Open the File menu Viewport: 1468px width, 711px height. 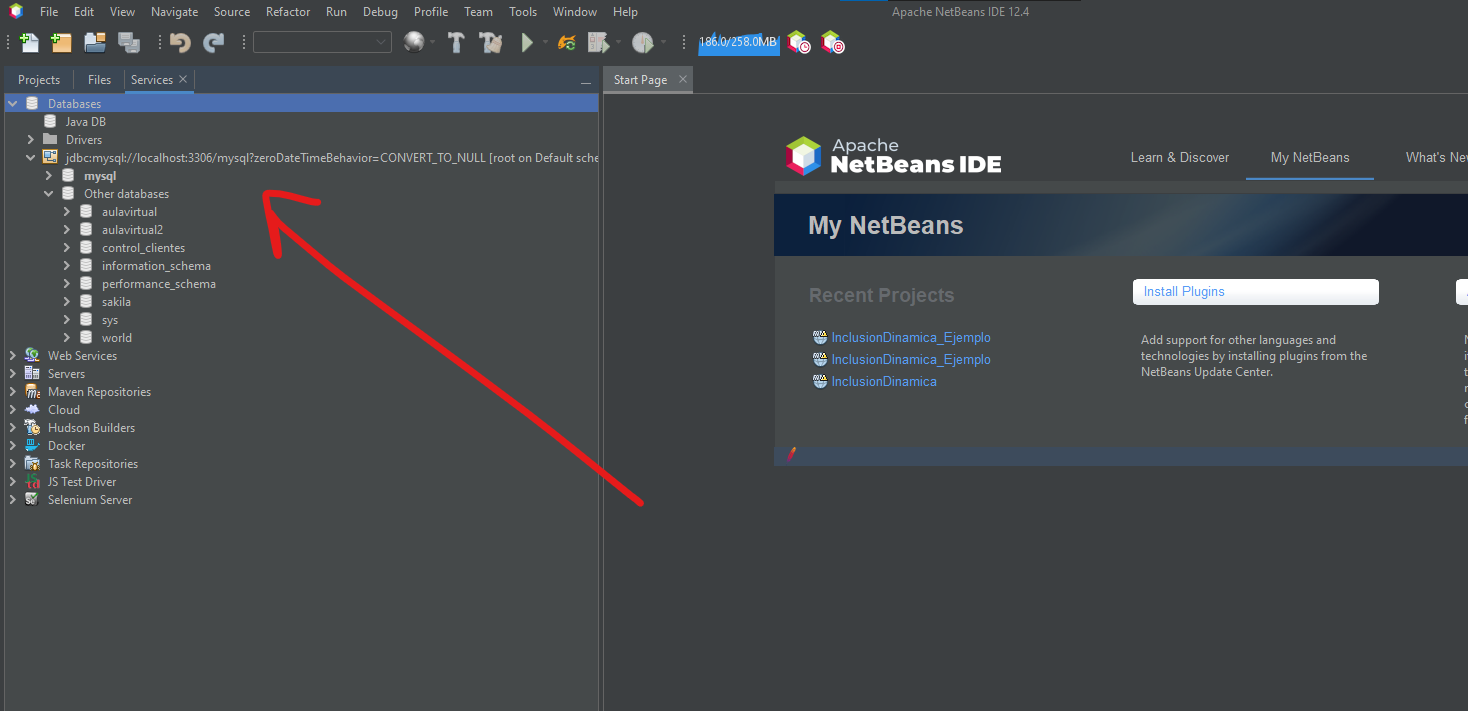click(49, 12)
